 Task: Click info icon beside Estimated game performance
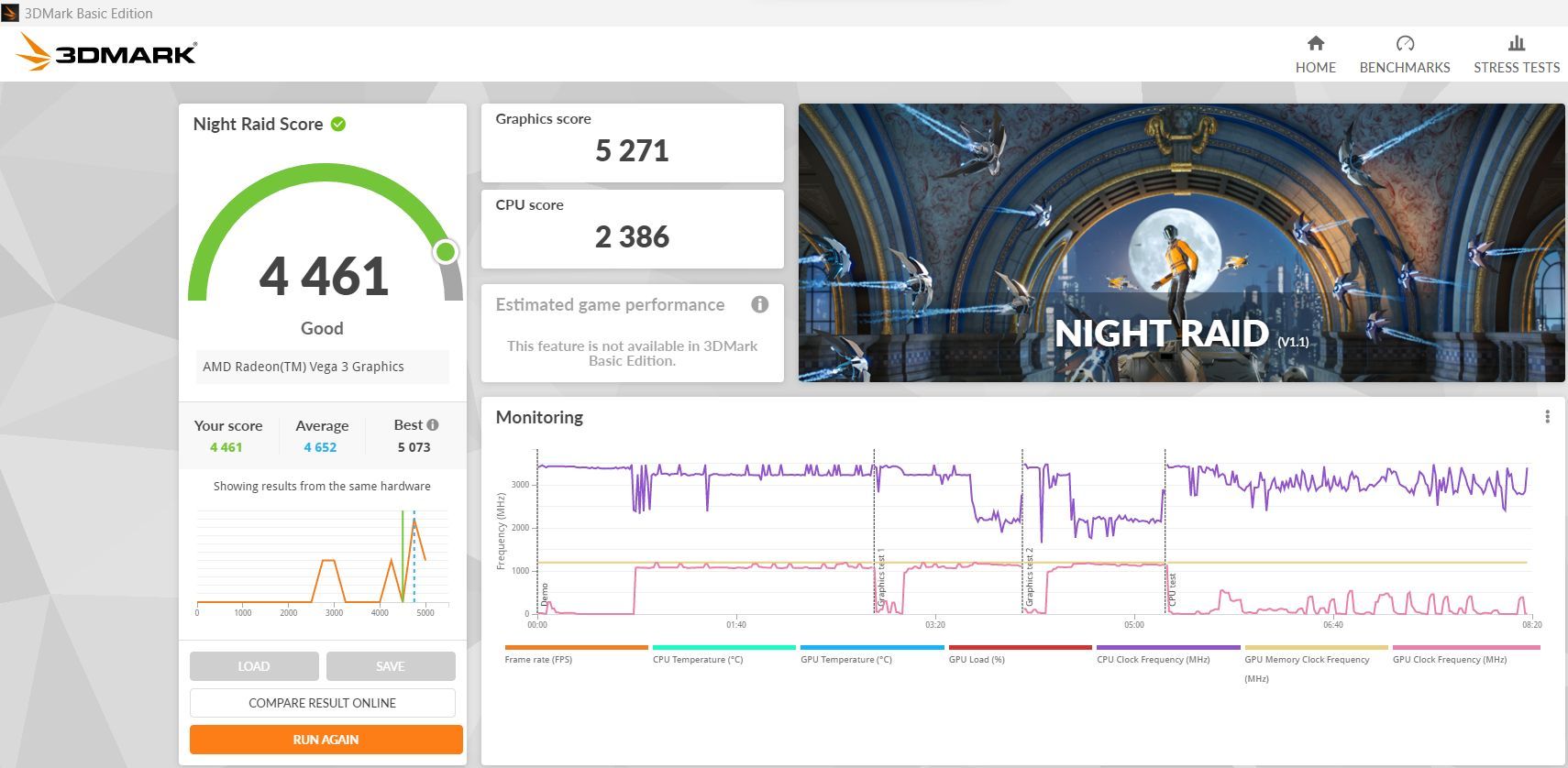[759, 304]
